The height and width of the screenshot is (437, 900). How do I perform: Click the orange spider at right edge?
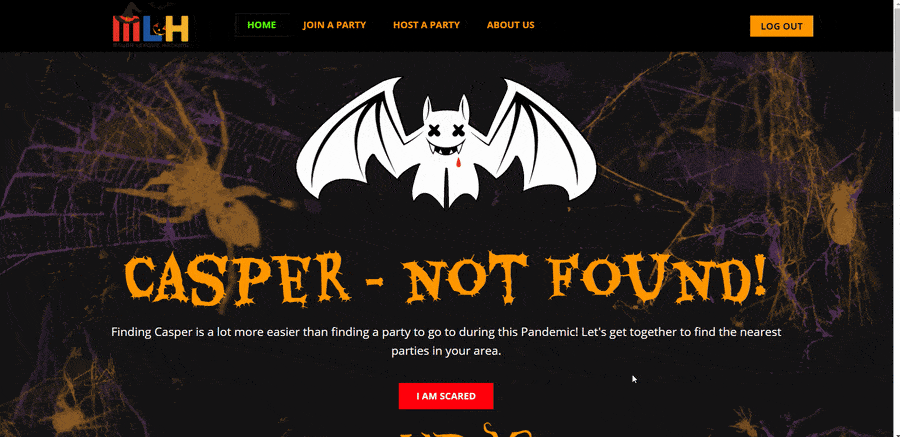(x=842, y=212)
